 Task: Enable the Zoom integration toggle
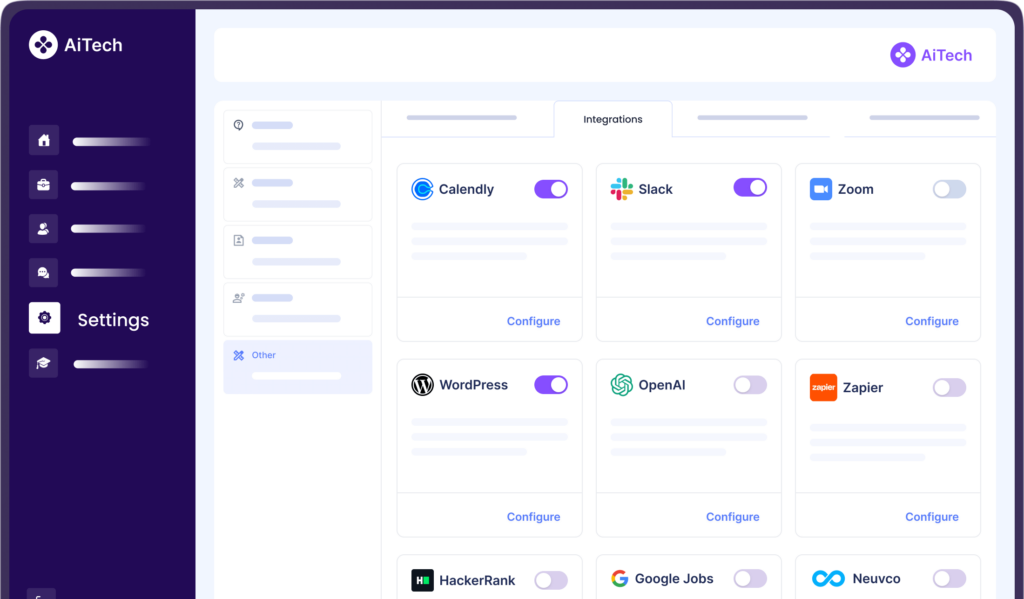click(949, 189)
